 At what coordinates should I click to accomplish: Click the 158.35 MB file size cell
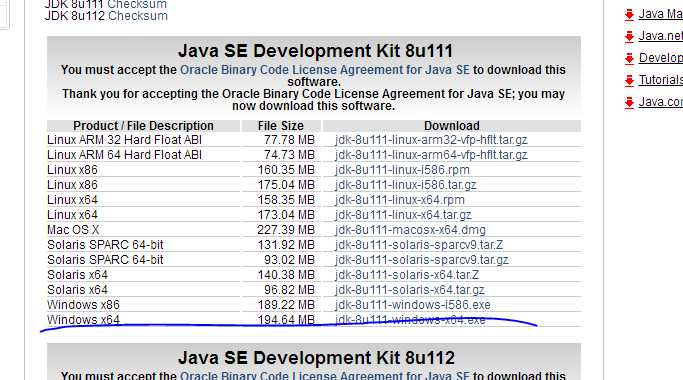(286, 200)
